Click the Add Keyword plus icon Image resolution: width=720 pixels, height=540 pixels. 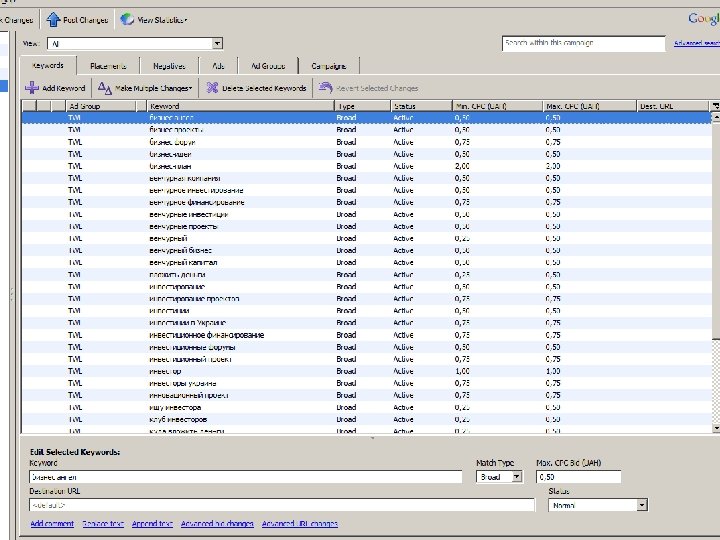pos(32,88)
